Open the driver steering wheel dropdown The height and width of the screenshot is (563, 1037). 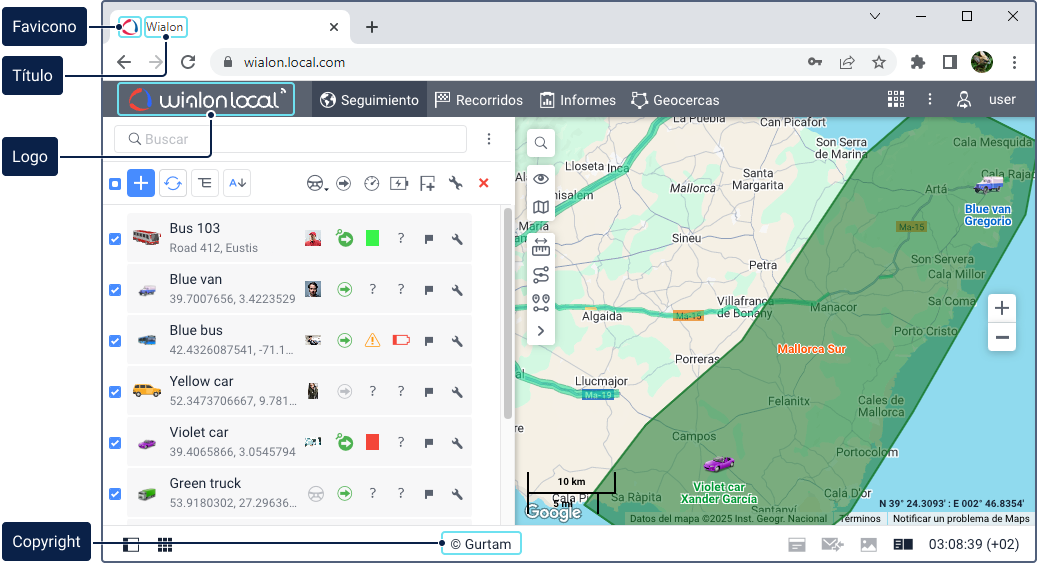317,183
